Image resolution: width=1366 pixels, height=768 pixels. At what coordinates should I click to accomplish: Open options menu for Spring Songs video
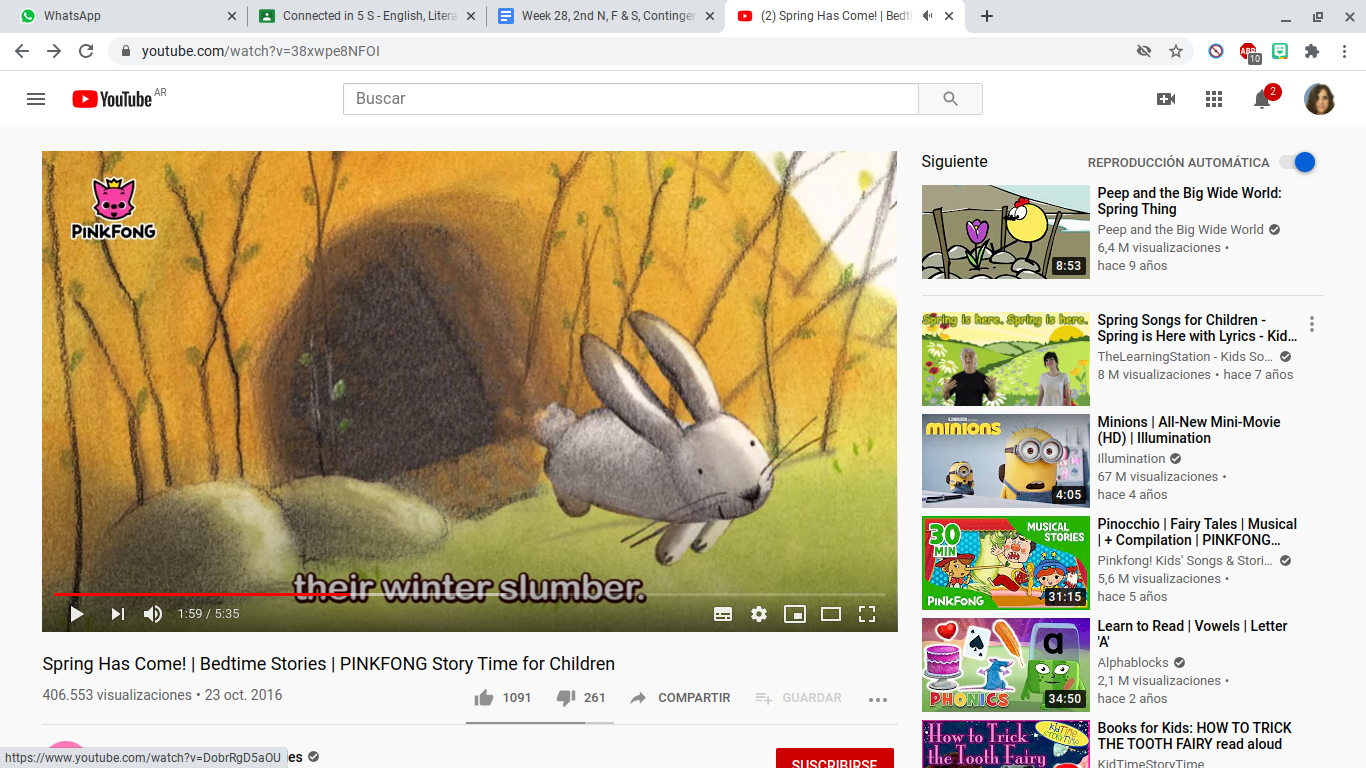1311,324
